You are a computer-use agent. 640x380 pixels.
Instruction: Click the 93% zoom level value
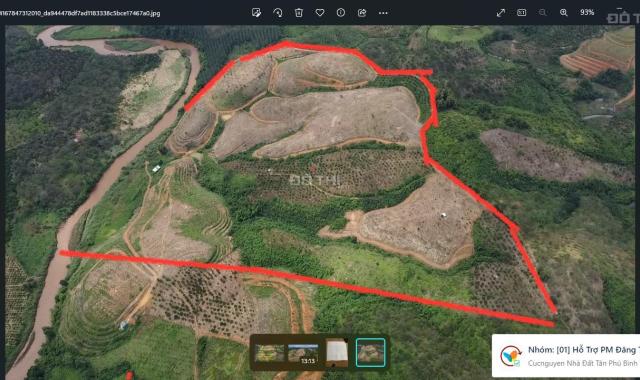[587, 13]
